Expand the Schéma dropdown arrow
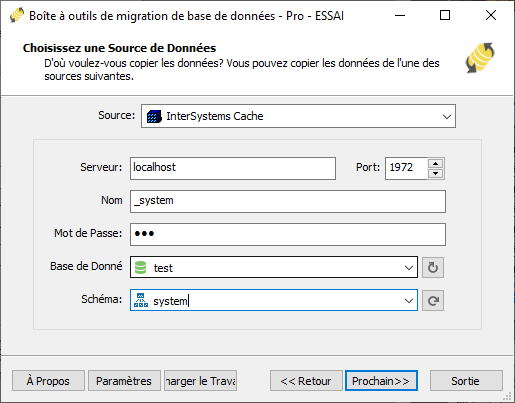 coord(409,301)
